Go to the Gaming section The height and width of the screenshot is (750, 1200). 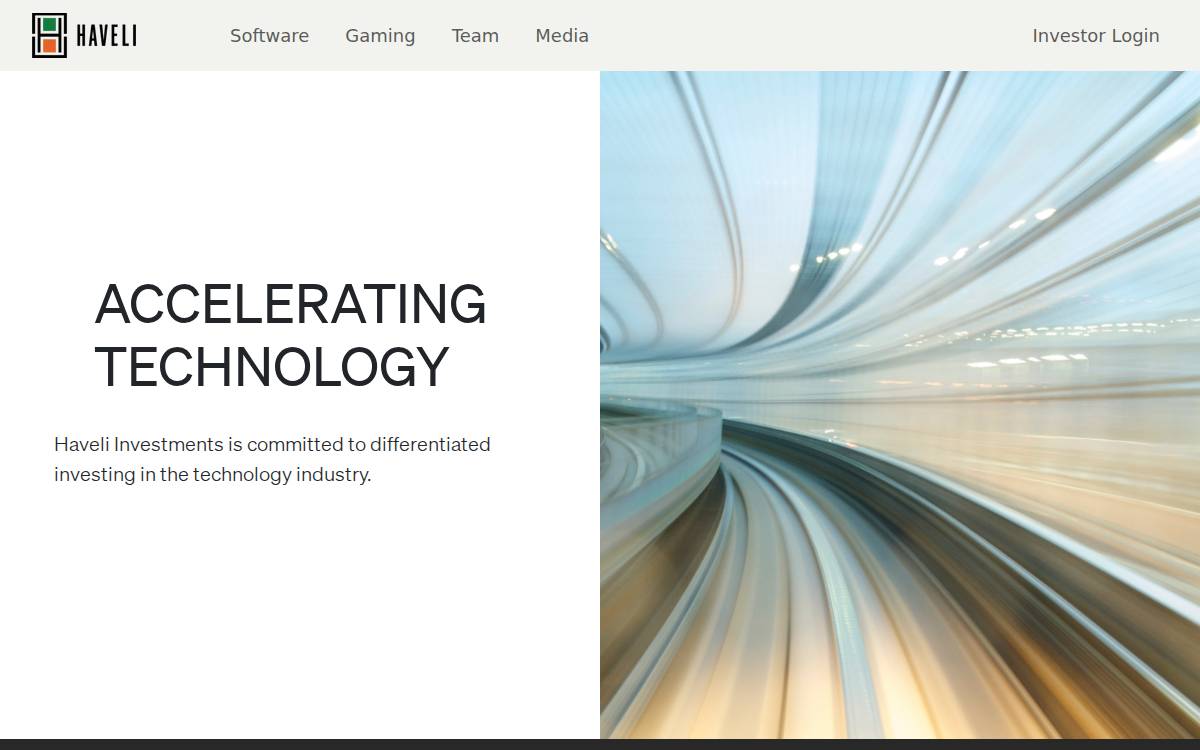click(x=380, y=36)
